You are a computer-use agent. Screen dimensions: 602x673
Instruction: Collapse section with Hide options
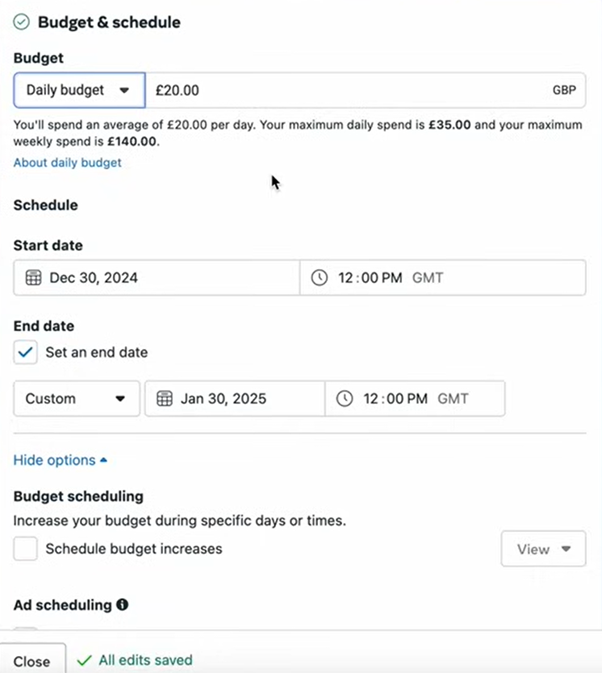tap(60, 460)
